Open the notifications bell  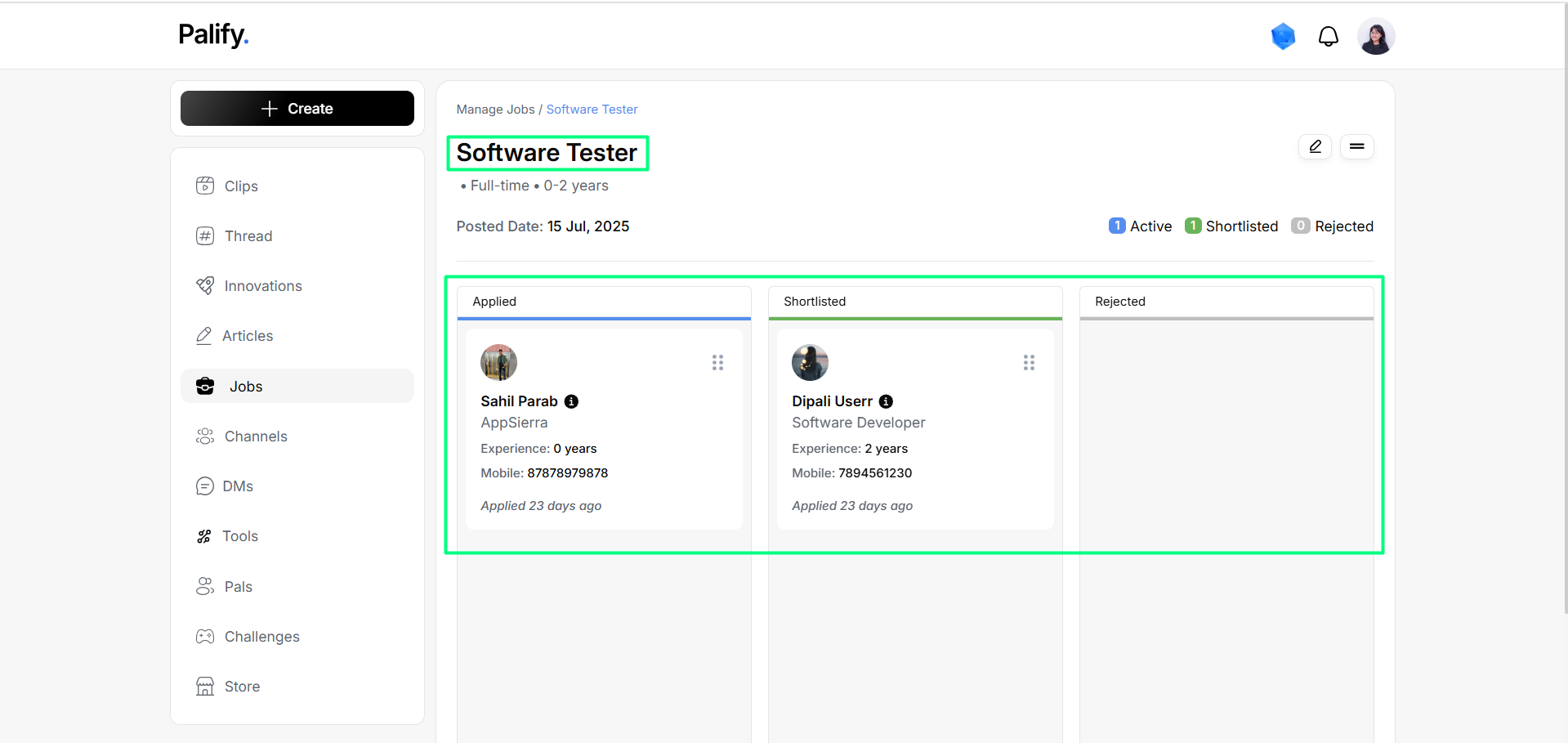click(x=1329, y=37)
